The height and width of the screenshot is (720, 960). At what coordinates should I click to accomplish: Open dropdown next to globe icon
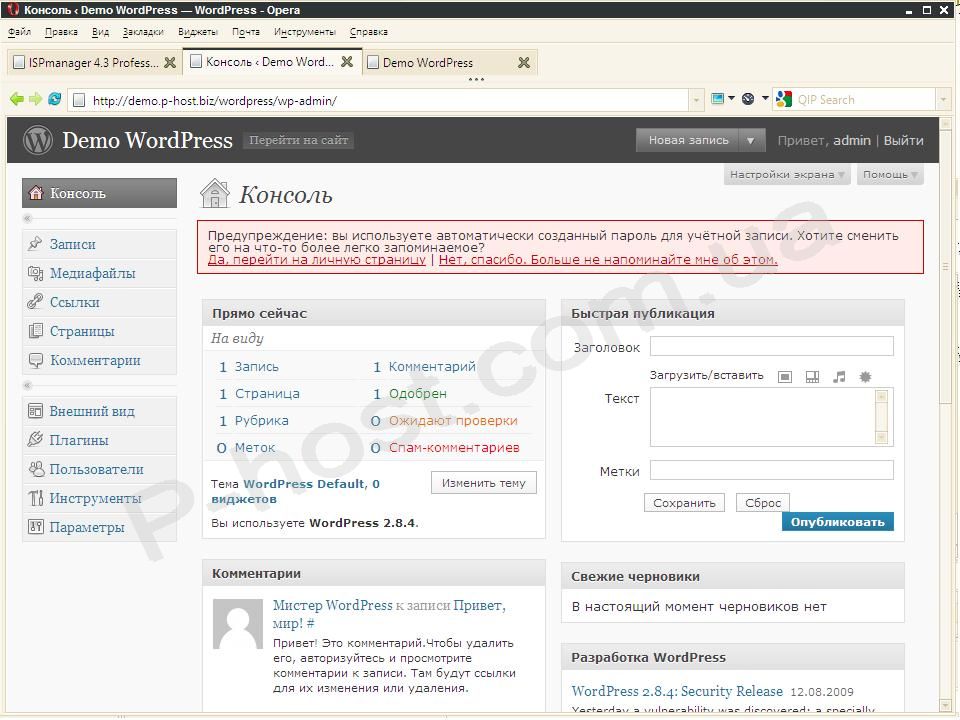(765, 98)
